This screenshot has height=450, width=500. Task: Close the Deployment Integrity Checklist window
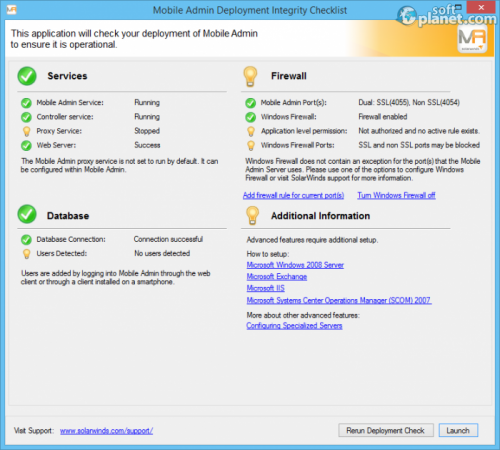(481, 7)
